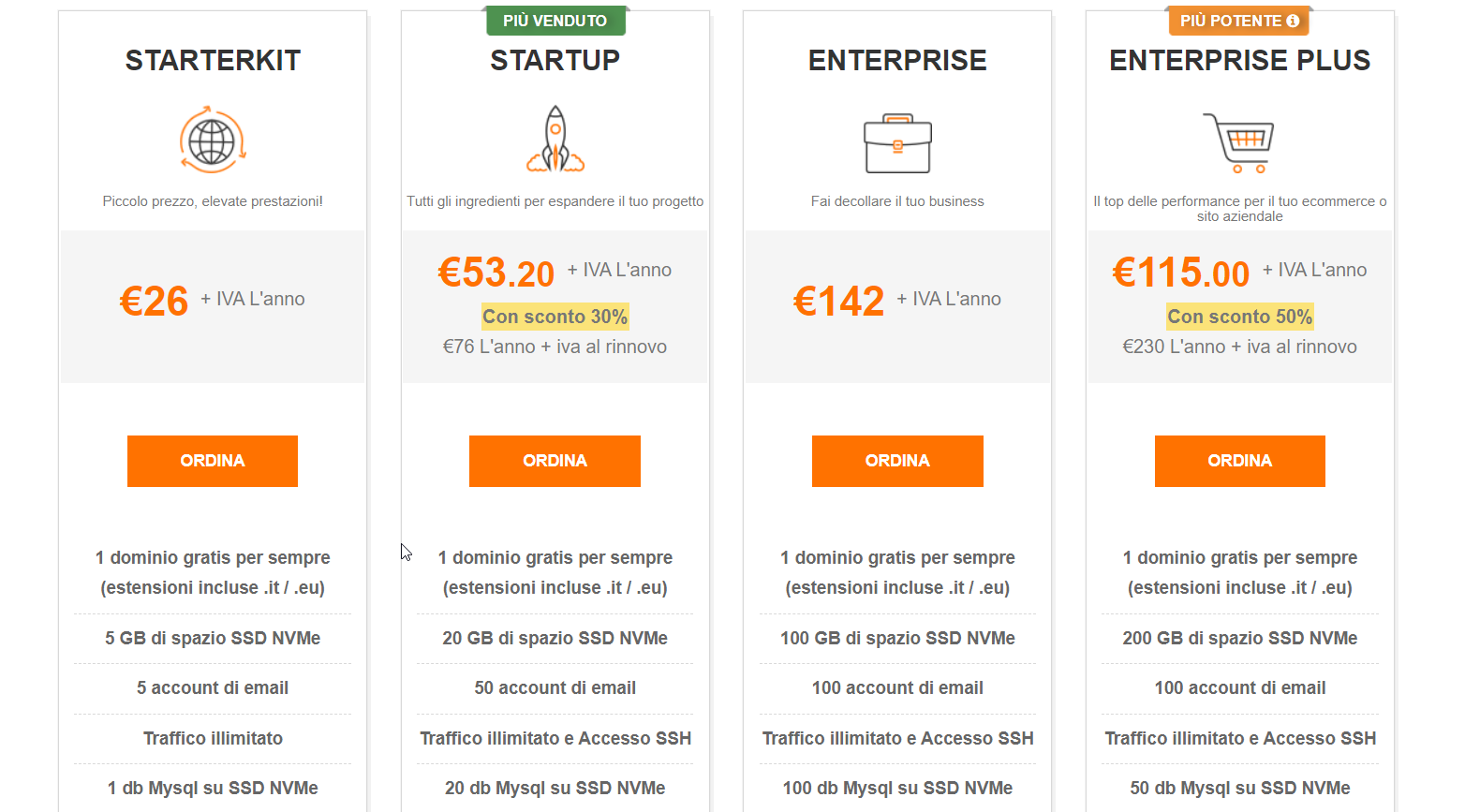Click the Più Potente orange badge
Screen dimensions: 1465x812
(x=1229, y=21)
